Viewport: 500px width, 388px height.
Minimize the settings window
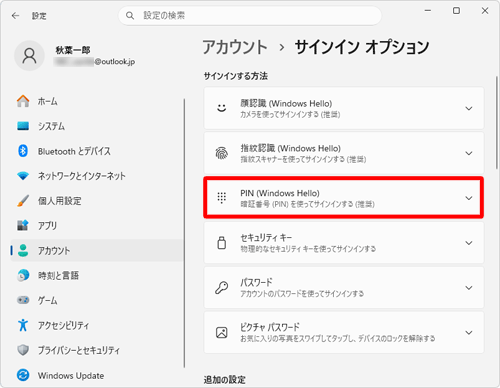tap(428, 11)
